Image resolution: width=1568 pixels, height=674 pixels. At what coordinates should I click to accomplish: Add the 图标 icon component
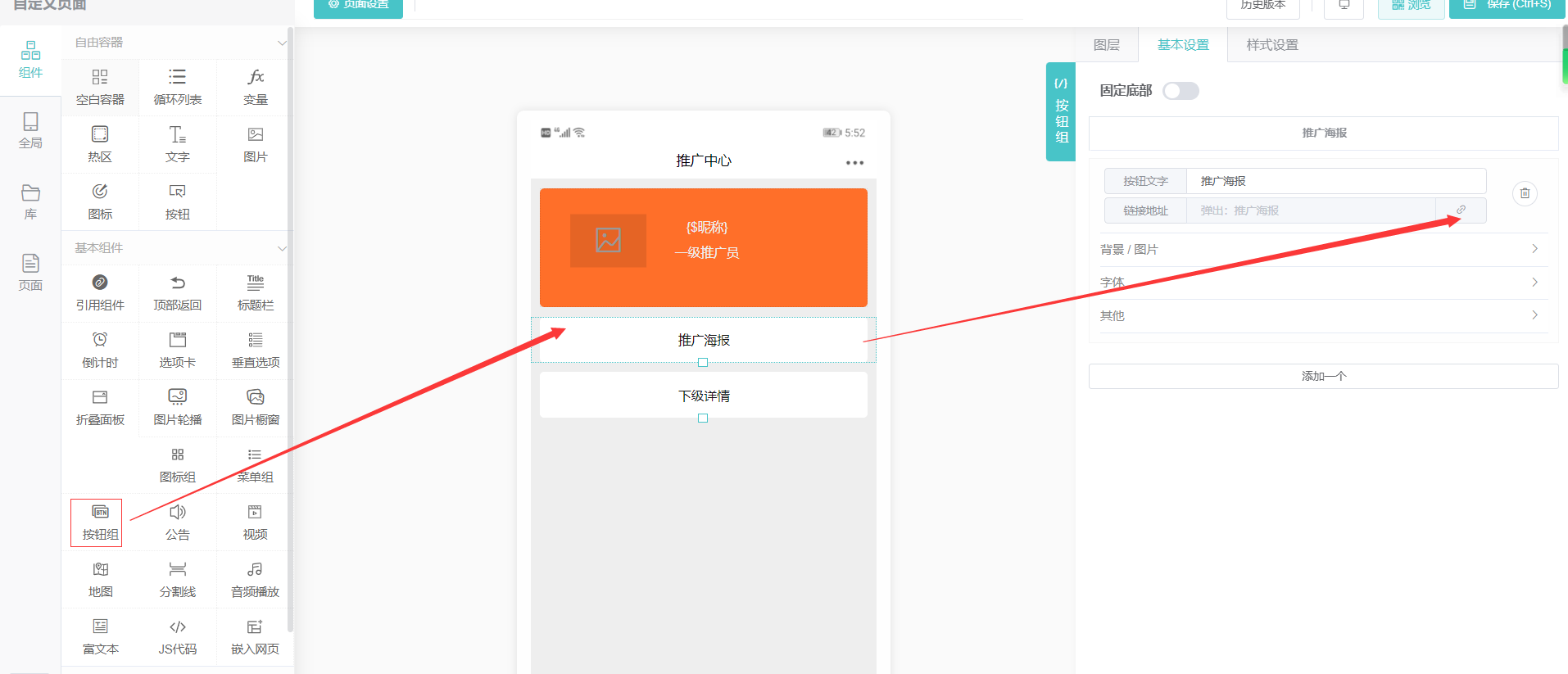[100, 201]
